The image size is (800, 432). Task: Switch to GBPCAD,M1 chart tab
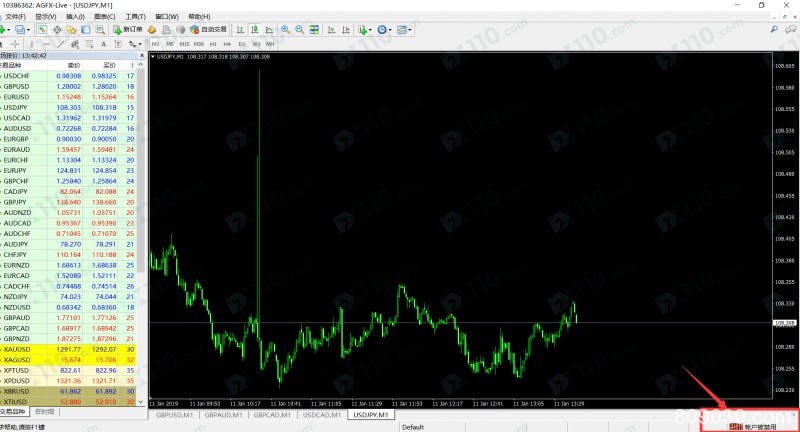point(272,415)
